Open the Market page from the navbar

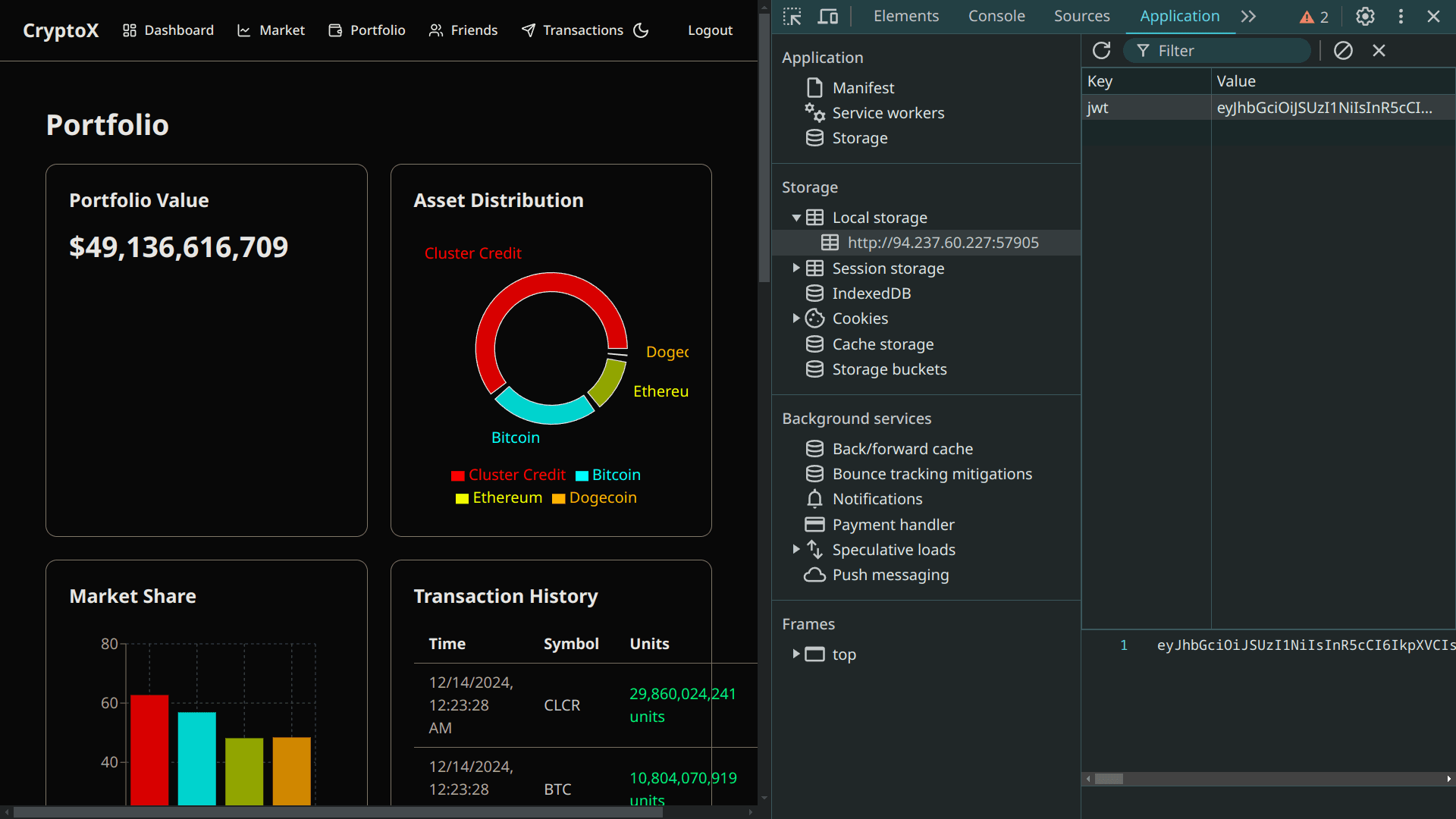point(281,30)
